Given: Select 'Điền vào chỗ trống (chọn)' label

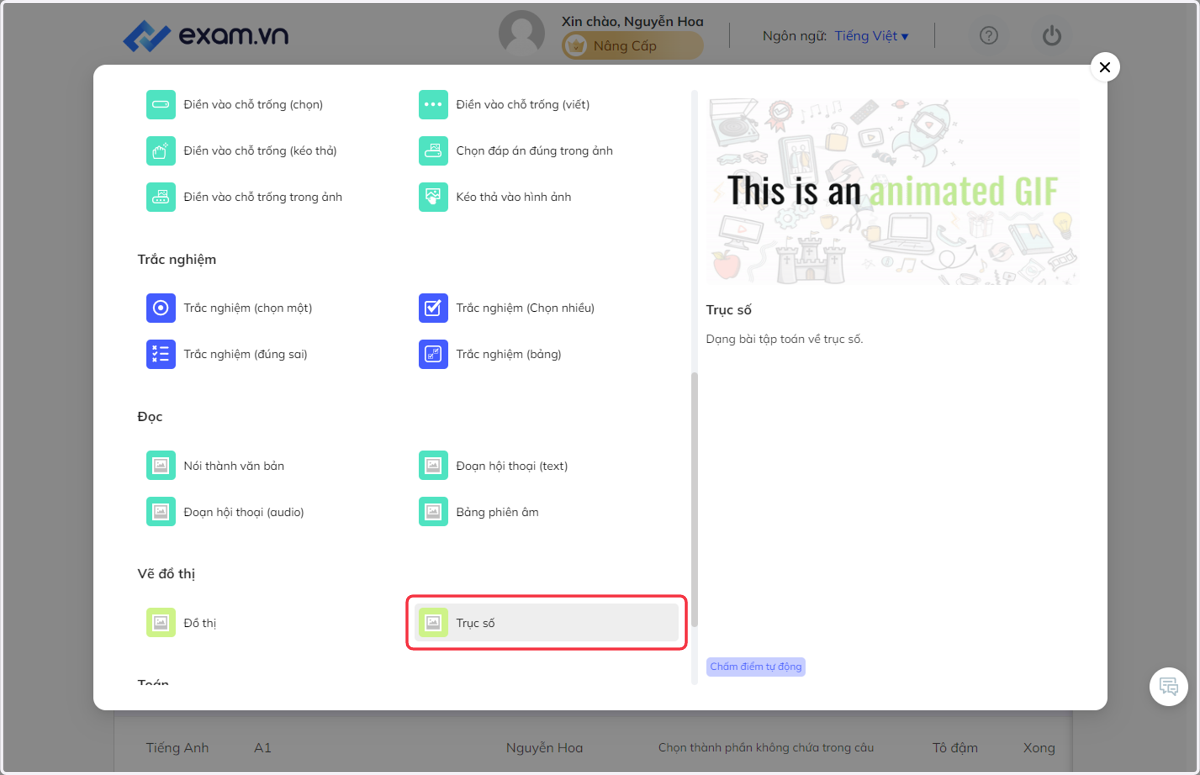Looking at the screenshot, I should (253, 105).
